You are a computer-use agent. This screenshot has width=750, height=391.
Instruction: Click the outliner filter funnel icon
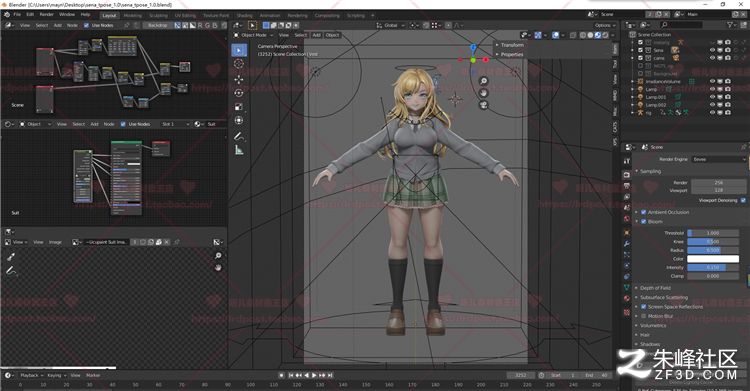point(730,24)
